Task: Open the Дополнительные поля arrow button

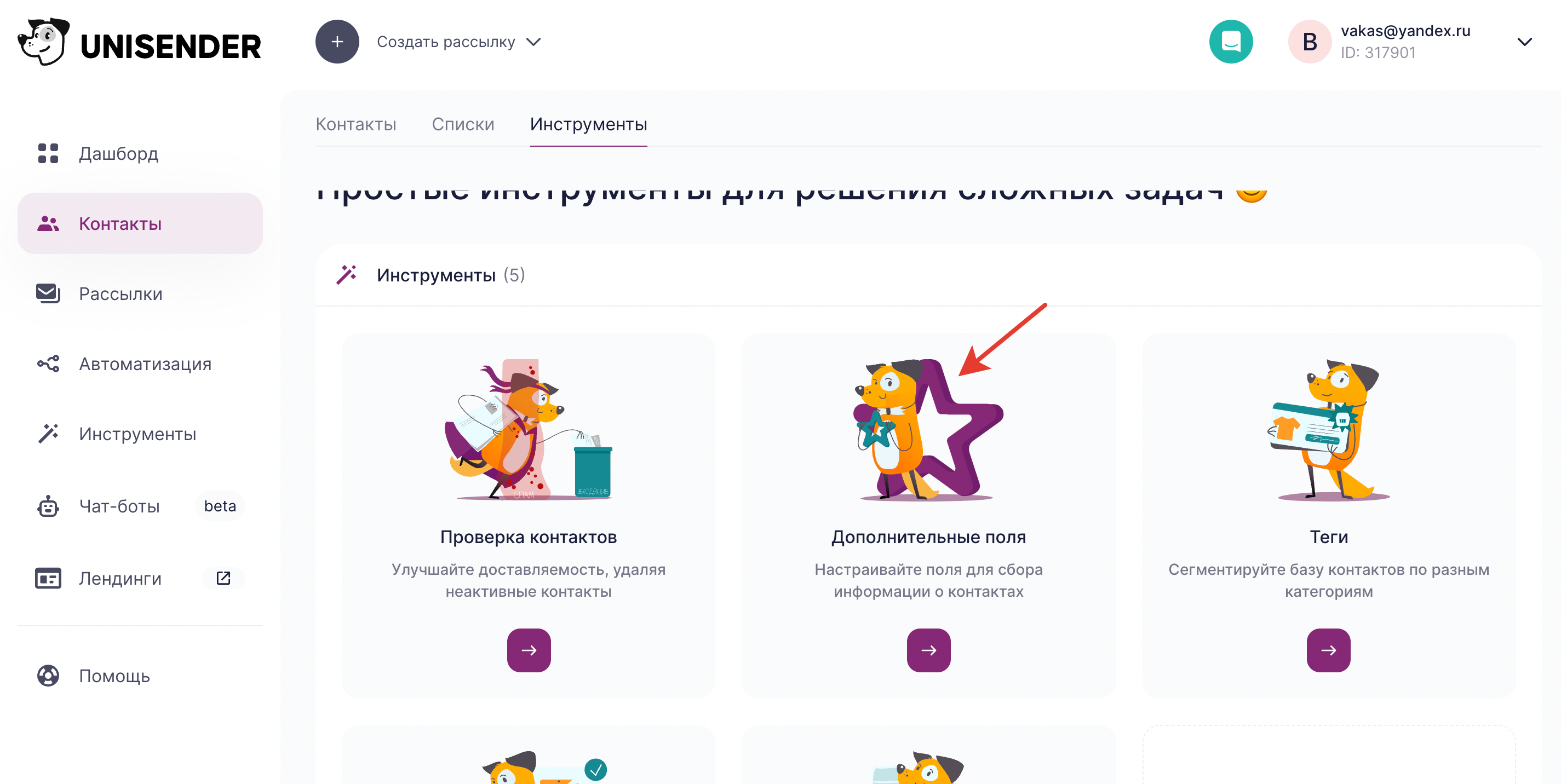Action: point(928,650)
